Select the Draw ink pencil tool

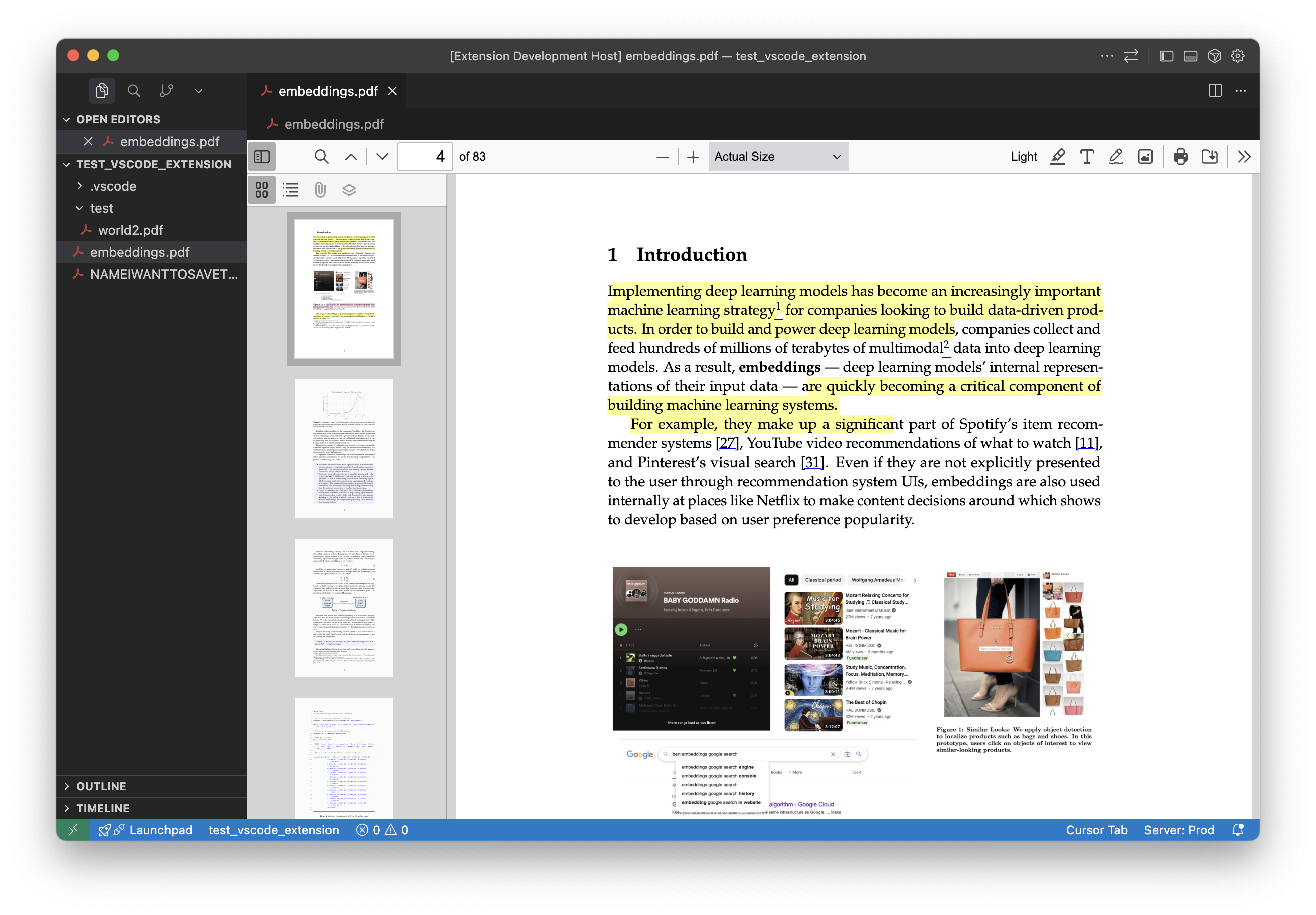tap(1115, 157)
